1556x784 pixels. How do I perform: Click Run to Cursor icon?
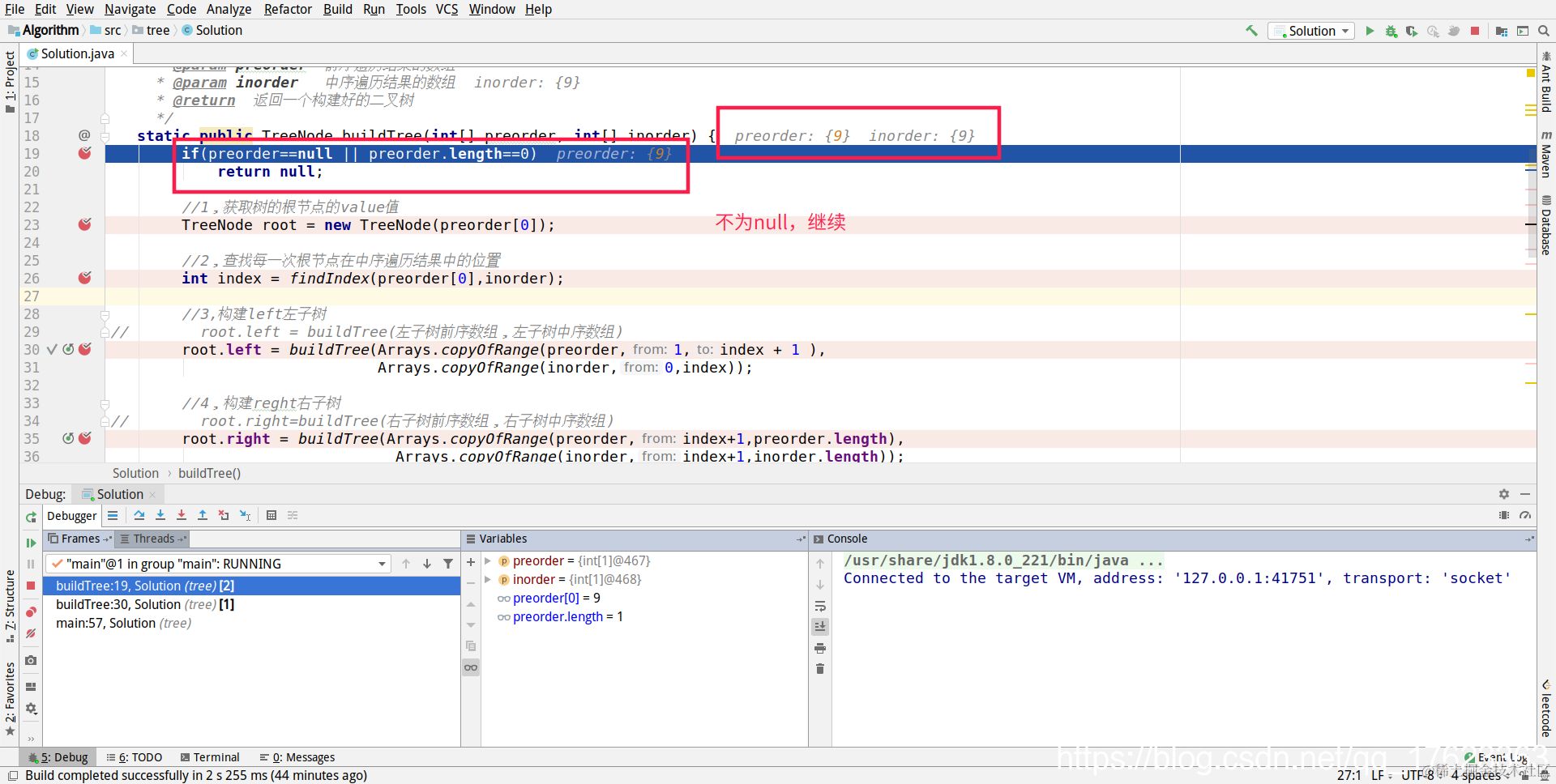pyautogui.click(x=245, y=515)
